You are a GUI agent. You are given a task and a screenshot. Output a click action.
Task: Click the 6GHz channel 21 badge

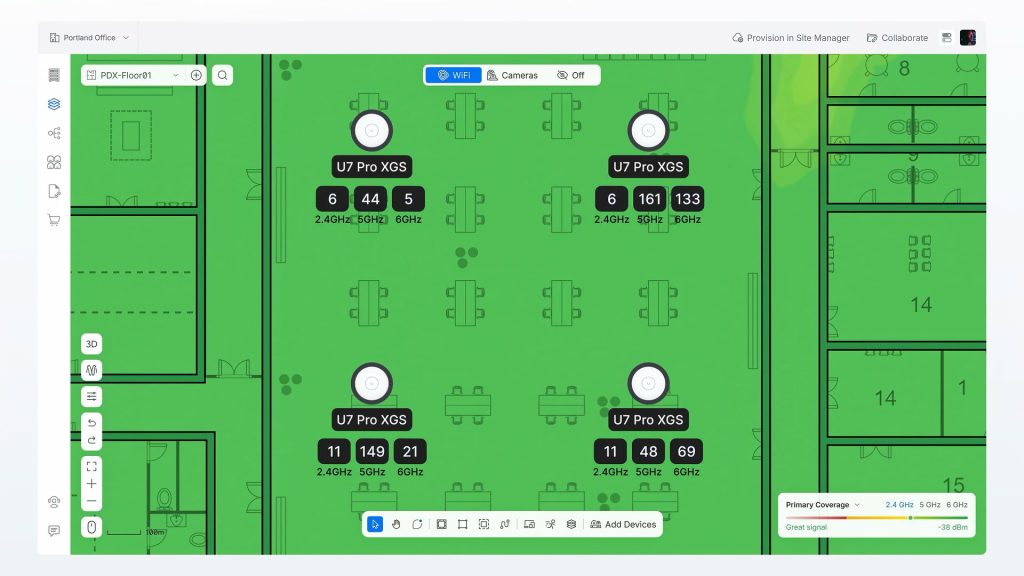coord(410,451)
